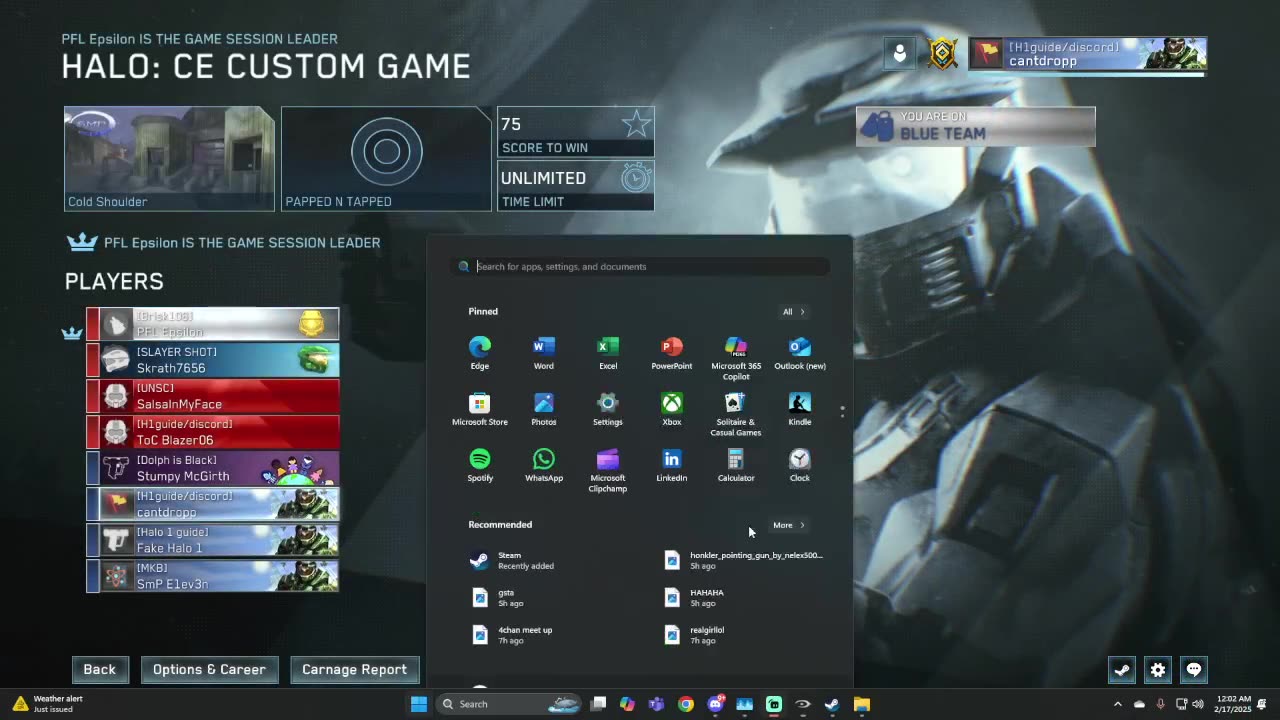Select player ToC Blazer06
The height and width of the screenshot is (720, 1280).
point(213,432)
